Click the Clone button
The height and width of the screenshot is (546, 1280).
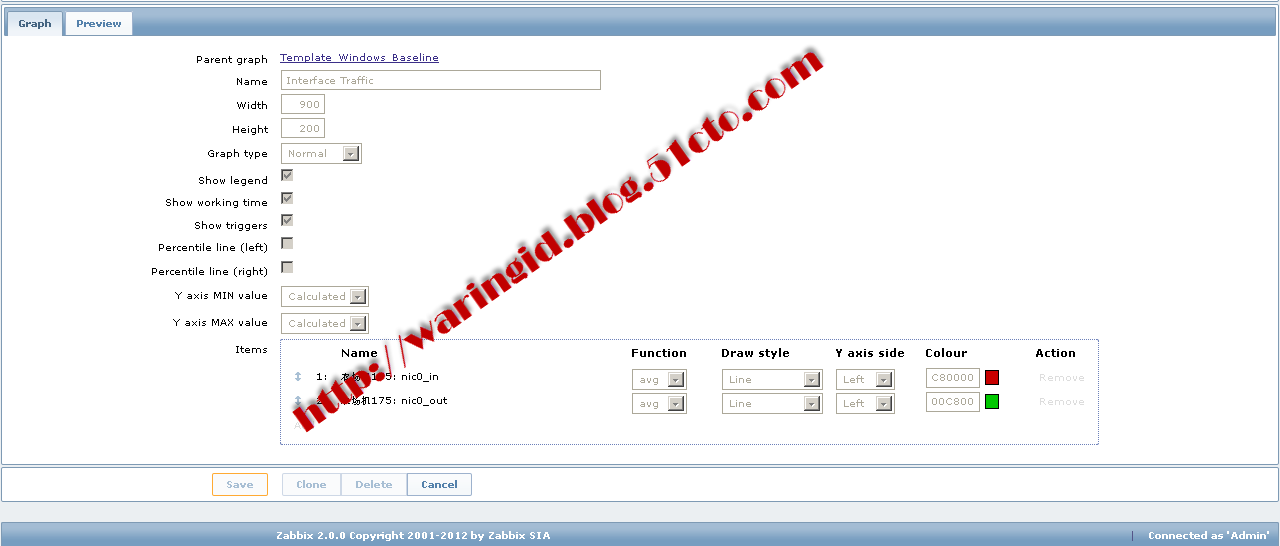click(311, 484)
